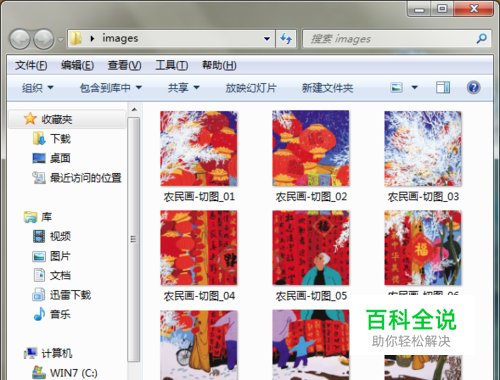
Task: Create folder with 新建文件夹
Action: (x=327, y=88)
